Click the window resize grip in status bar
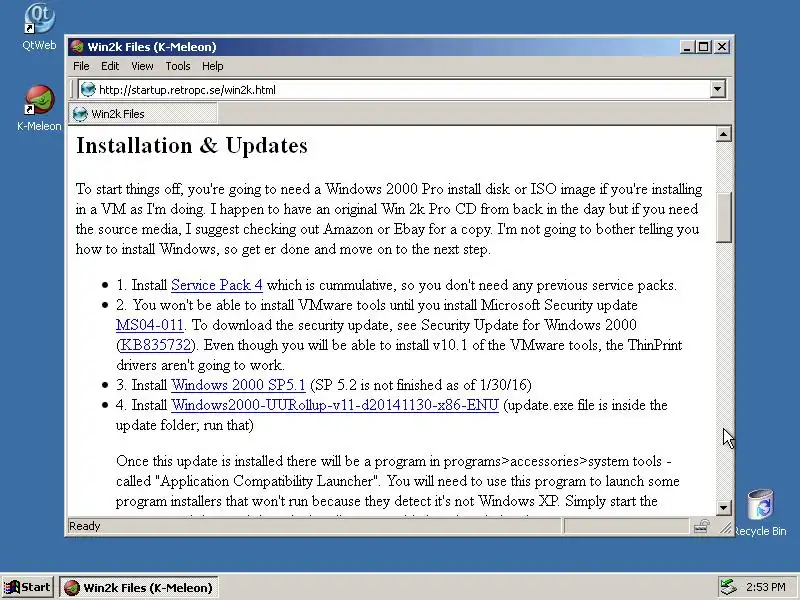The width and height of the screenshot is (800, 600). pos(725,528)
